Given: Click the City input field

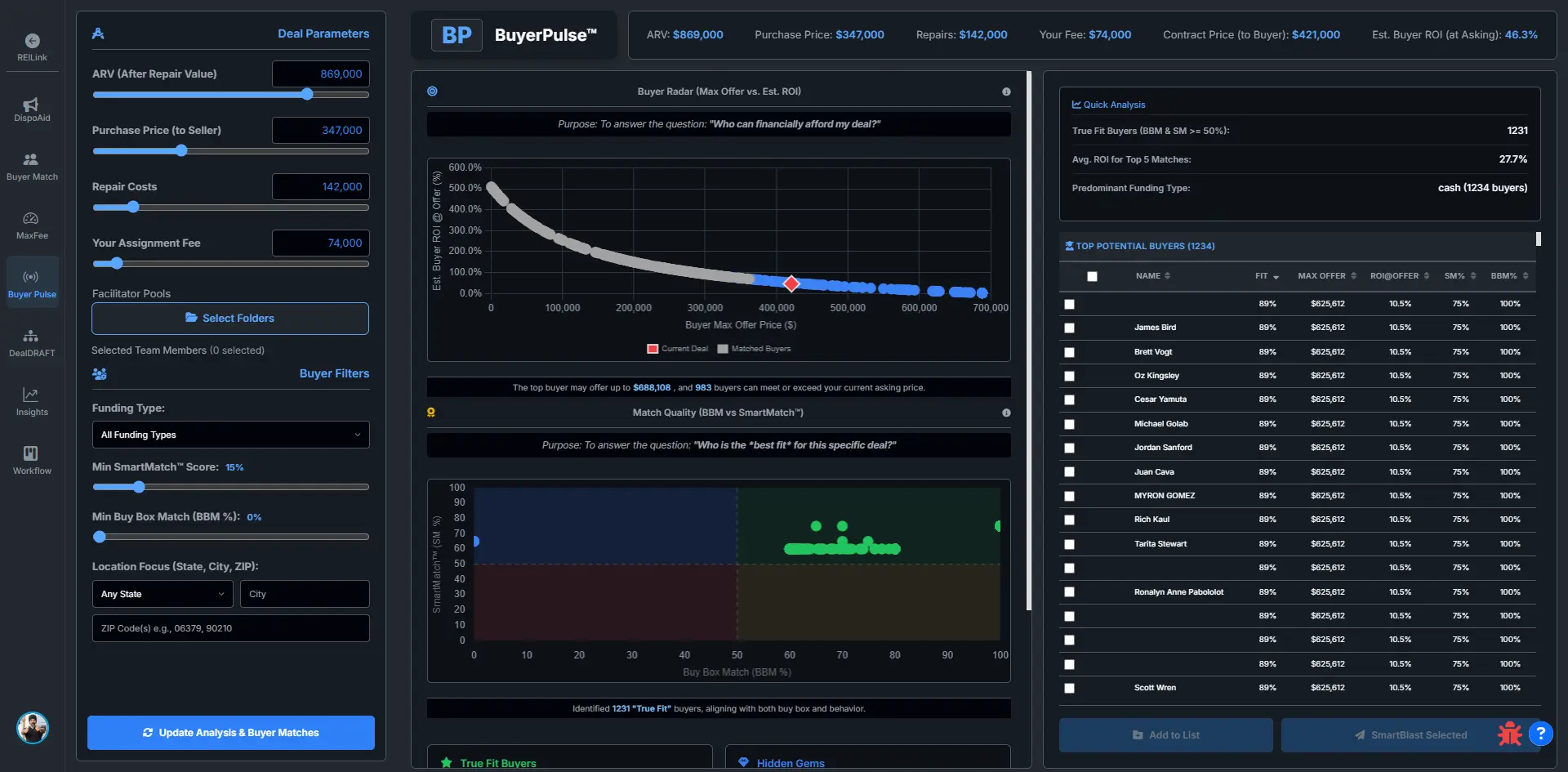Looking at the screenshot, I should tap(305, 594).
